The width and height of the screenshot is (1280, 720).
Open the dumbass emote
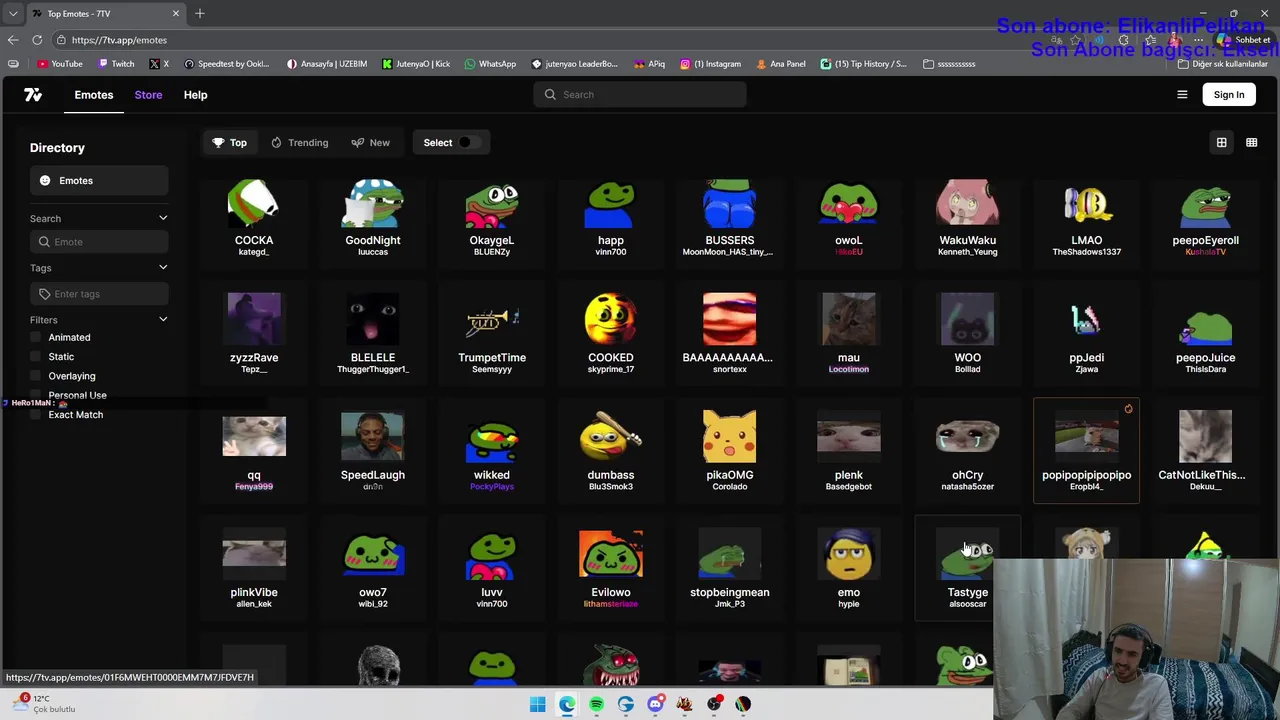(x=611, y=451)
